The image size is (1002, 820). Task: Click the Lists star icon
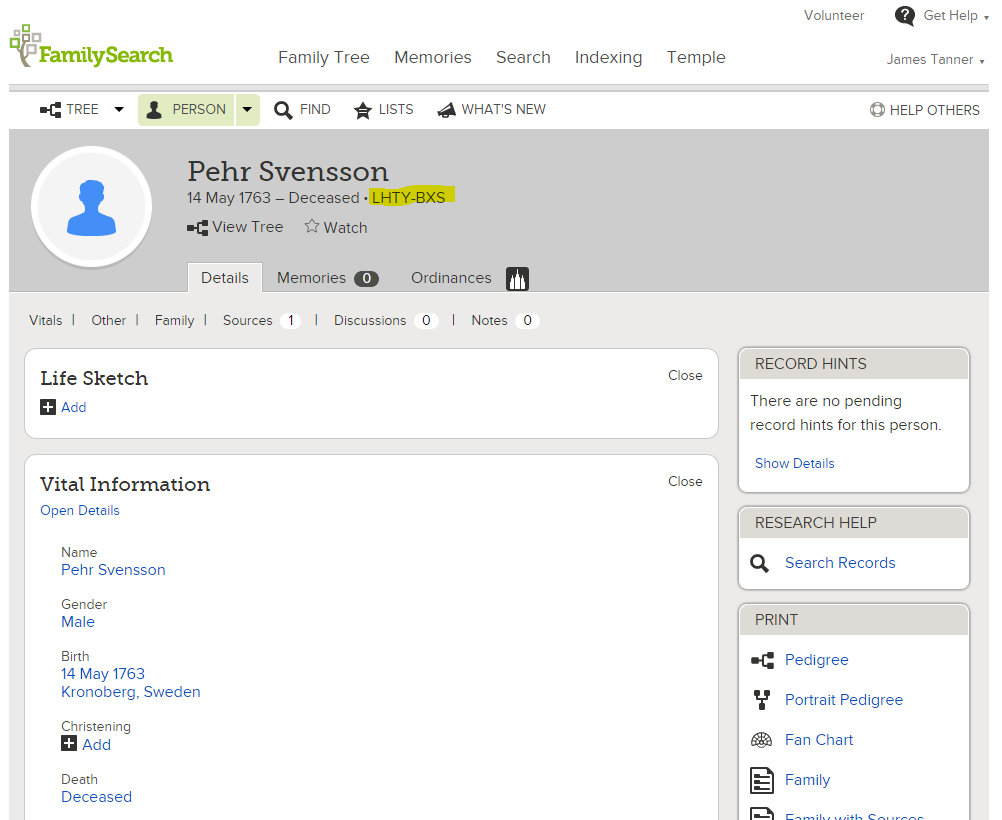coord(363,110)
